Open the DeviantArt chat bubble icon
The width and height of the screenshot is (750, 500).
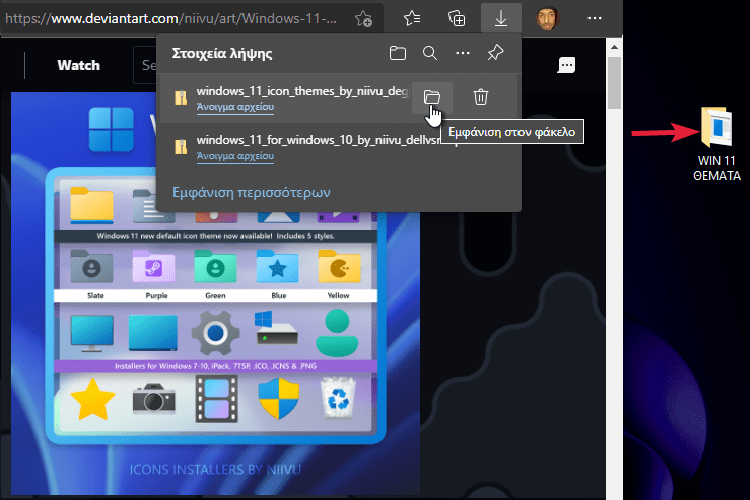coord(566,65)
